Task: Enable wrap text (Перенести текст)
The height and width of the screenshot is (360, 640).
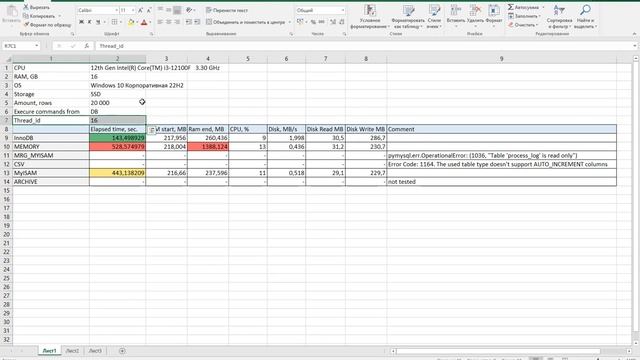Action: click(227, 10)
